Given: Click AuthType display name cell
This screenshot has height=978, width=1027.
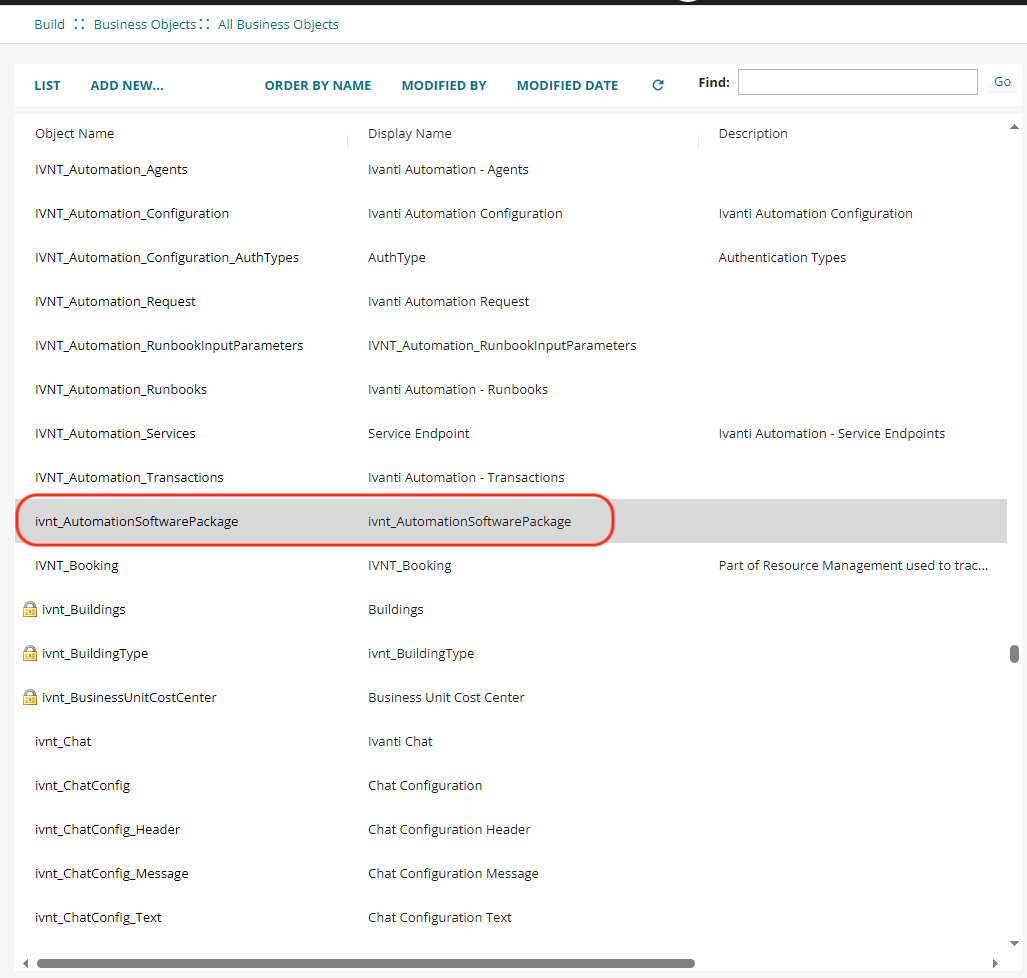Looking at the screenshot, I should tap(396, 257).
